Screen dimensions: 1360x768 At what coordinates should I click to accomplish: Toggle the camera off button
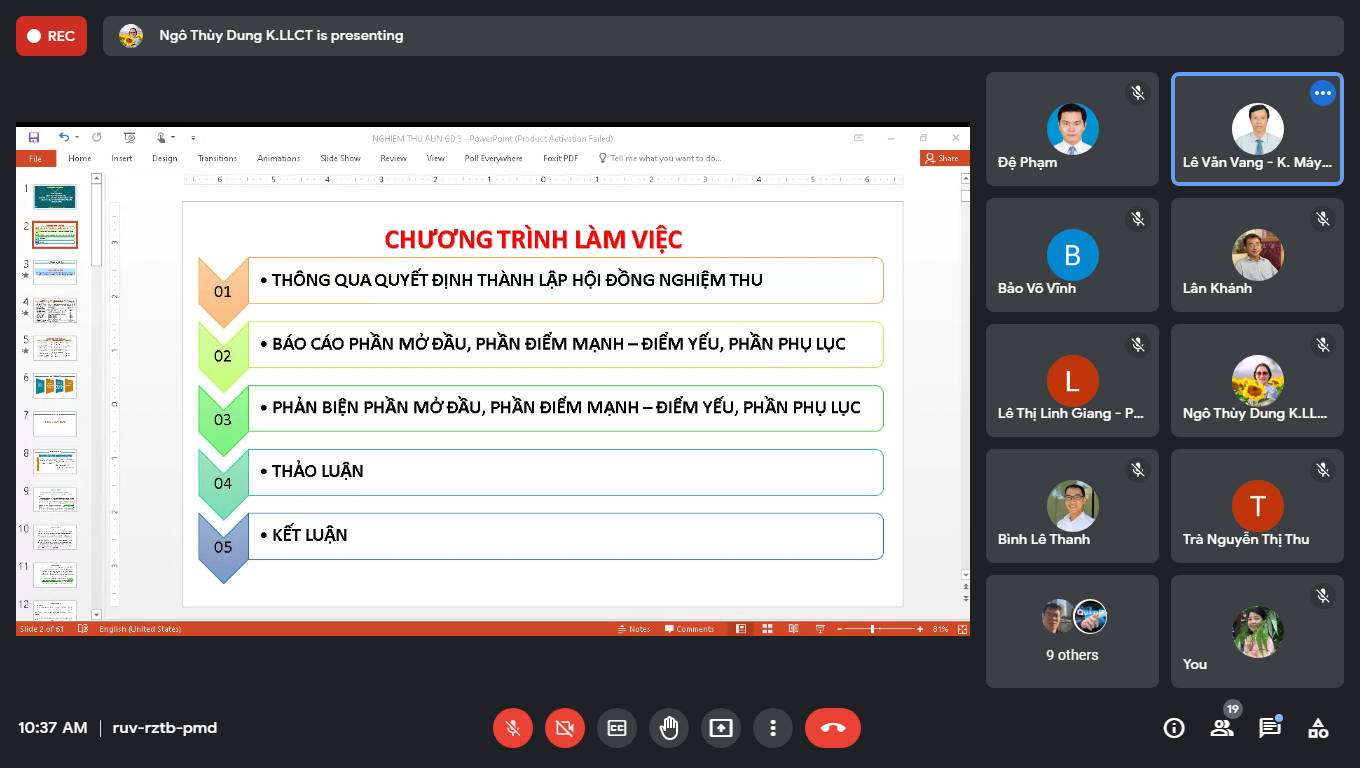[565, 728]
